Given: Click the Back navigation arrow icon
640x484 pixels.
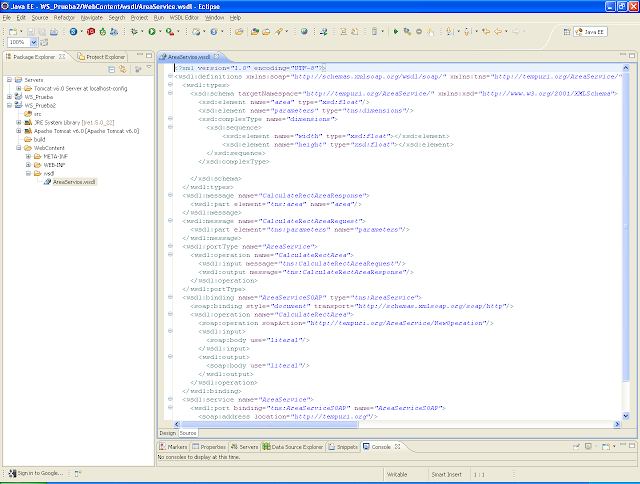Looking at the screenshot, I should 498,31.
